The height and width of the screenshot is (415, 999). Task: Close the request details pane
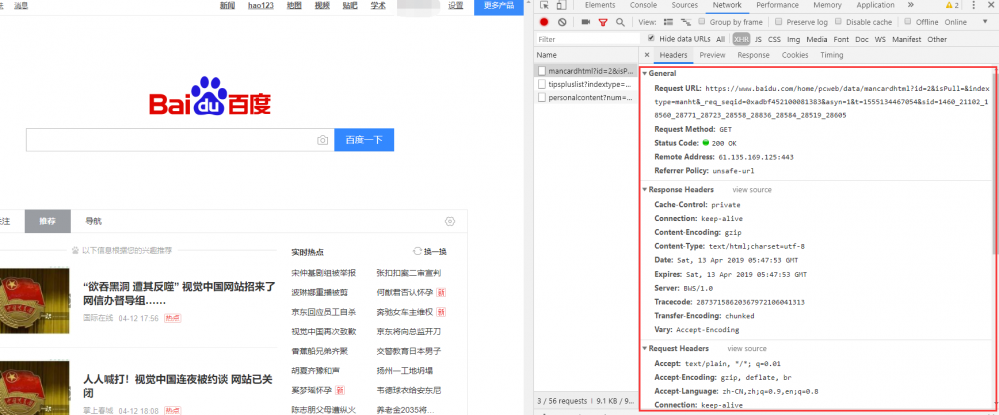(647, 55)
